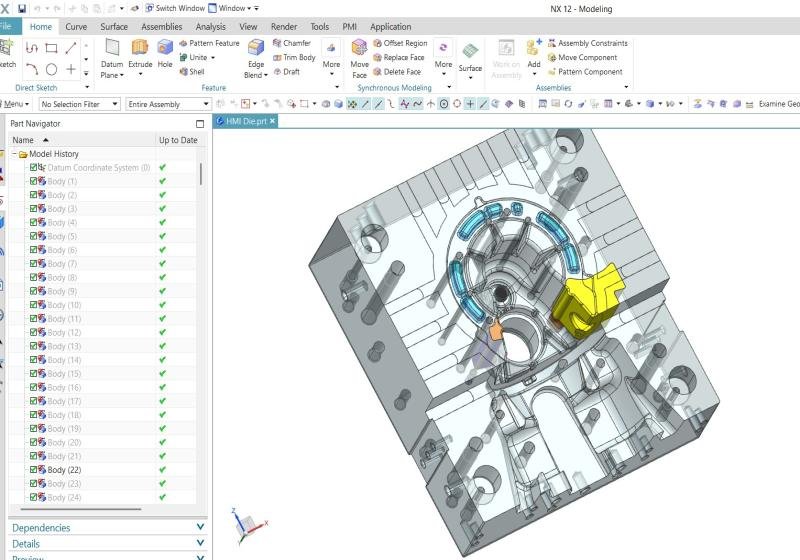Toggle the Body (22) checkbox
The height and width of the screenshot is (560, 800).
(33, 470)
